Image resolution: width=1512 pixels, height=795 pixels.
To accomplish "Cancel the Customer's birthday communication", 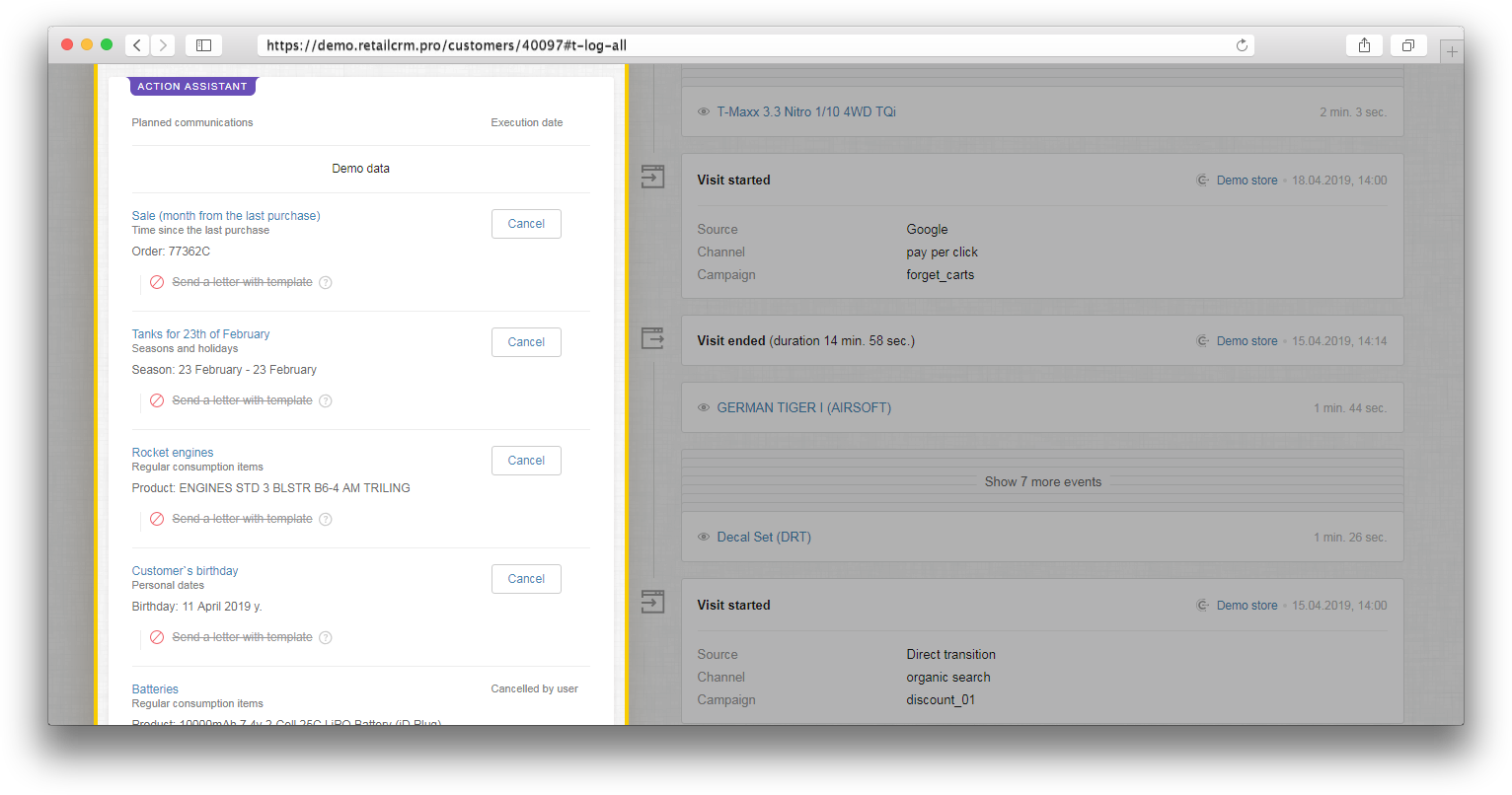I will coord(526,579).
